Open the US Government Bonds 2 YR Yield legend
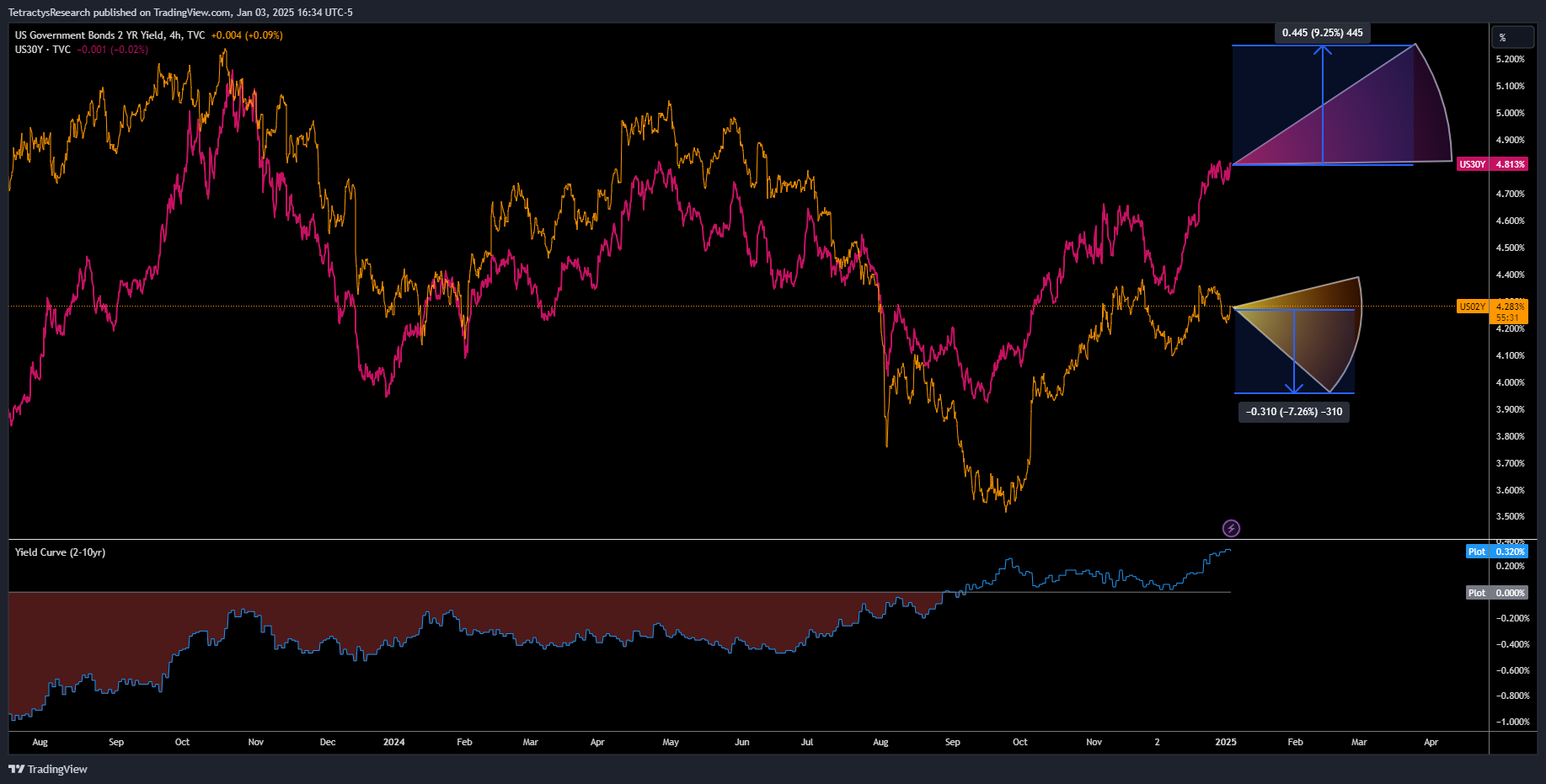Screen dimensions: 1546x784 110,35
